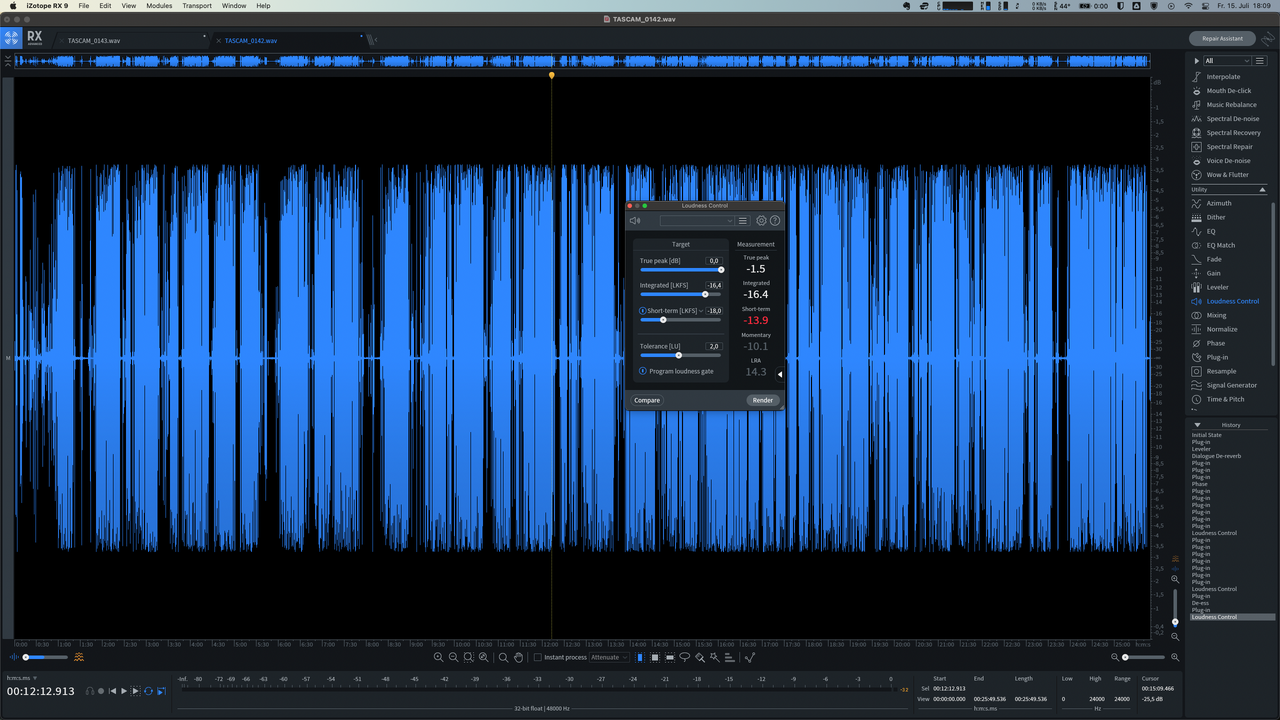Toggle the frequency selection tool
Viewport: 1280px width, 720px height.
pos(670,657)
